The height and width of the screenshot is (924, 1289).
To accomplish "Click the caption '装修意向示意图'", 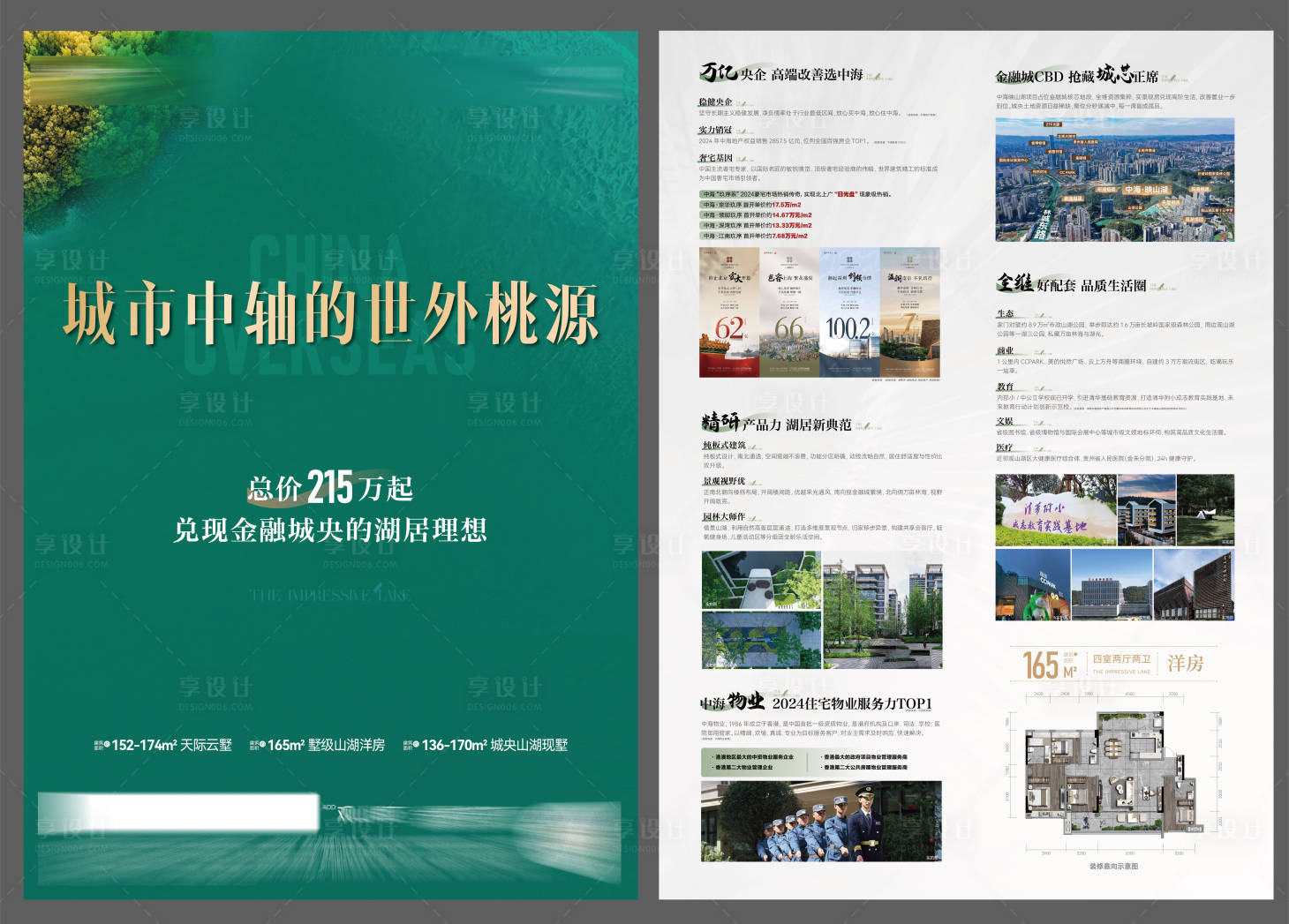I will pyautogui.click(x=1114, y=867).
